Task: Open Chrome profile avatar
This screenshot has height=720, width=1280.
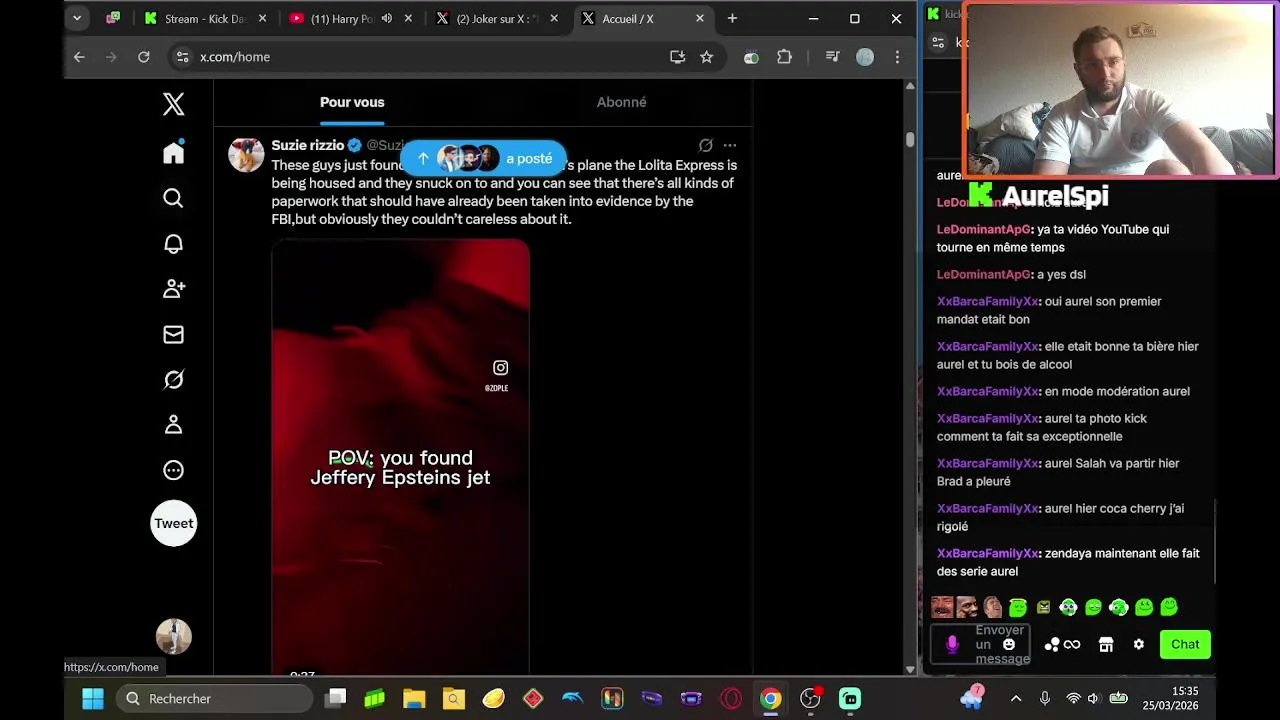Action: tap(865, 57)
